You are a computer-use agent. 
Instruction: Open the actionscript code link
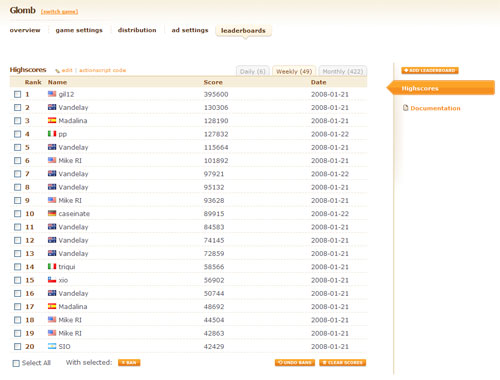pos(102,70)
